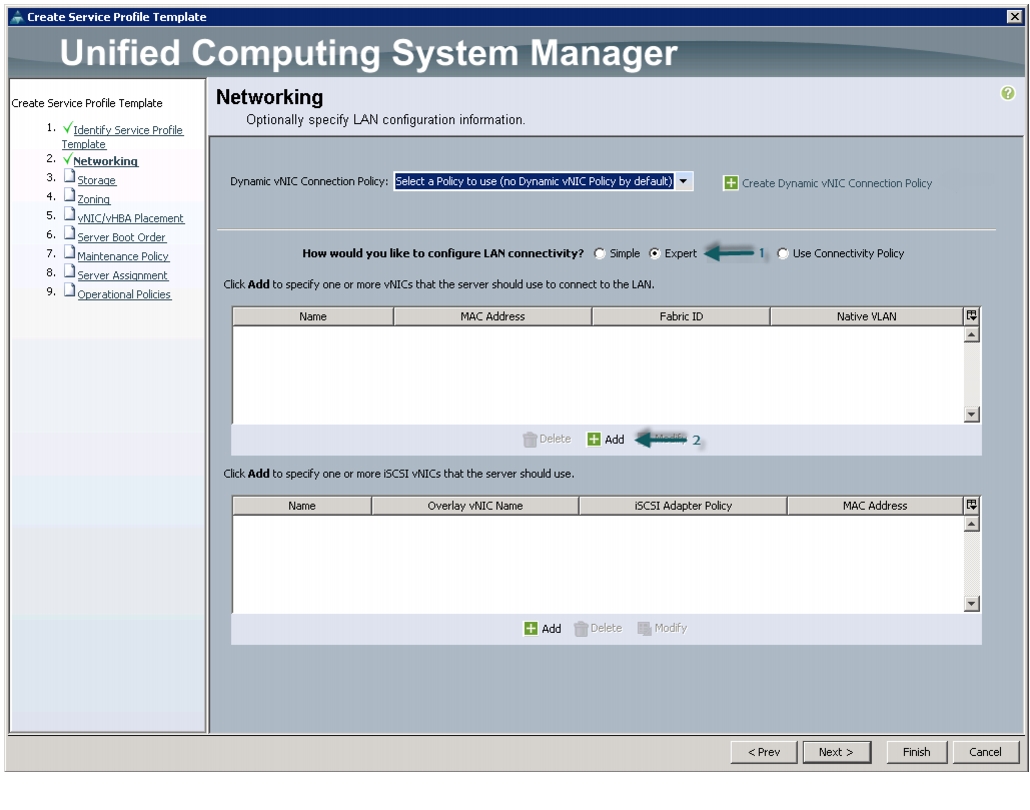Click Add label to create an iSCSI vNIC
1030x810 pixels.
(x=551, y=629)
